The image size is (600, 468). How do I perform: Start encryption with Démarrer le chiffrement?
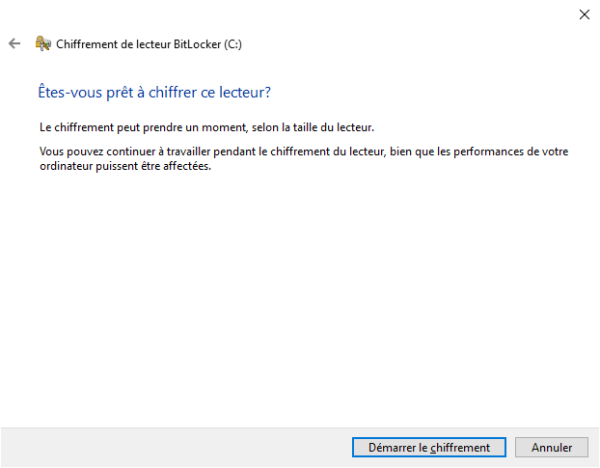pos(429,447)
